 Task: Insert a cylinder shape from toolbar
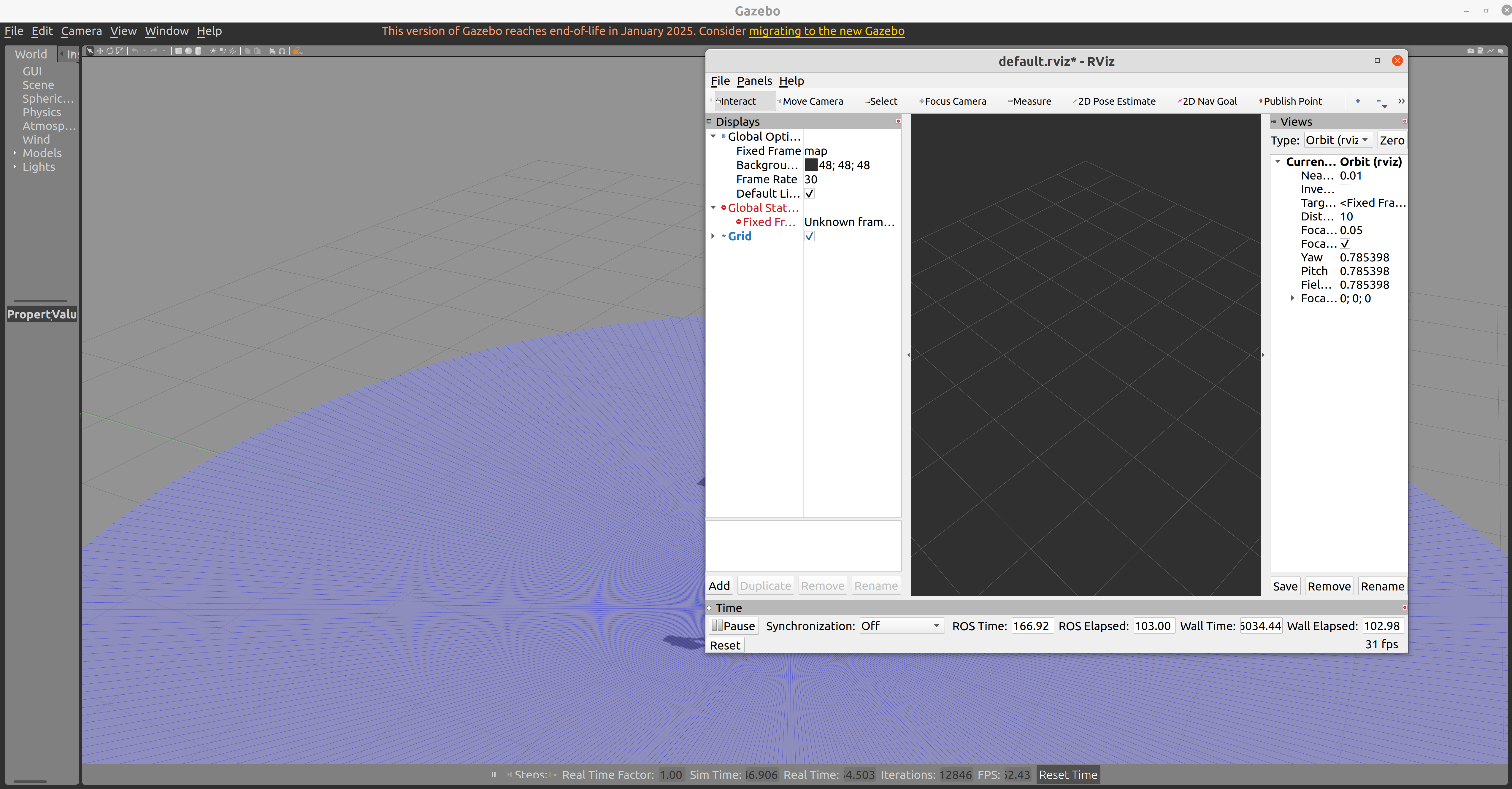tap(199, 51)
